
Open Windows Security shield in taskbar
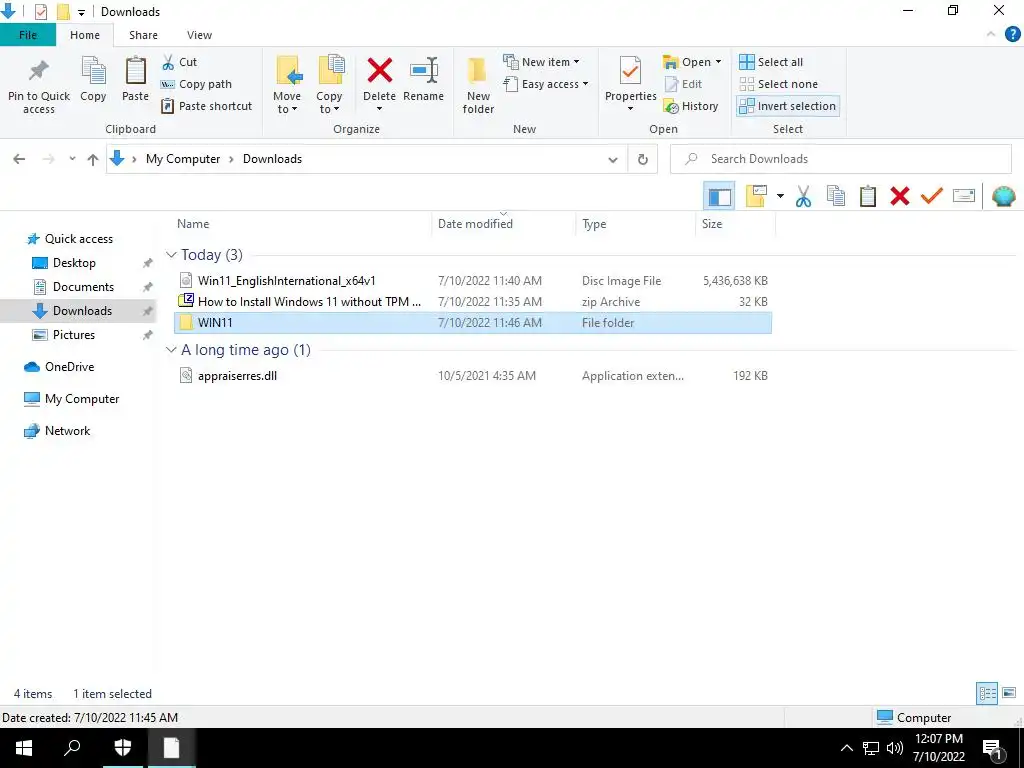pyautogui.click(x=122, y=748)
